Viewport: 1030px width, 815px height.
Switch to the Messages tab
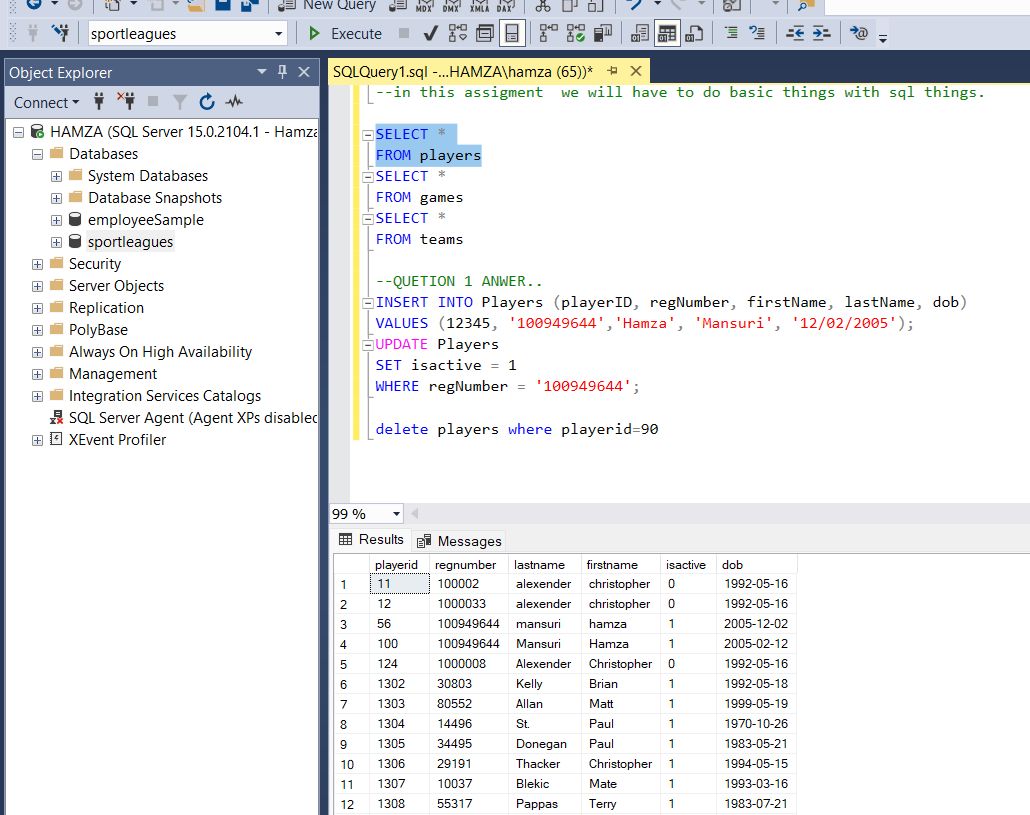coord(459,541)
